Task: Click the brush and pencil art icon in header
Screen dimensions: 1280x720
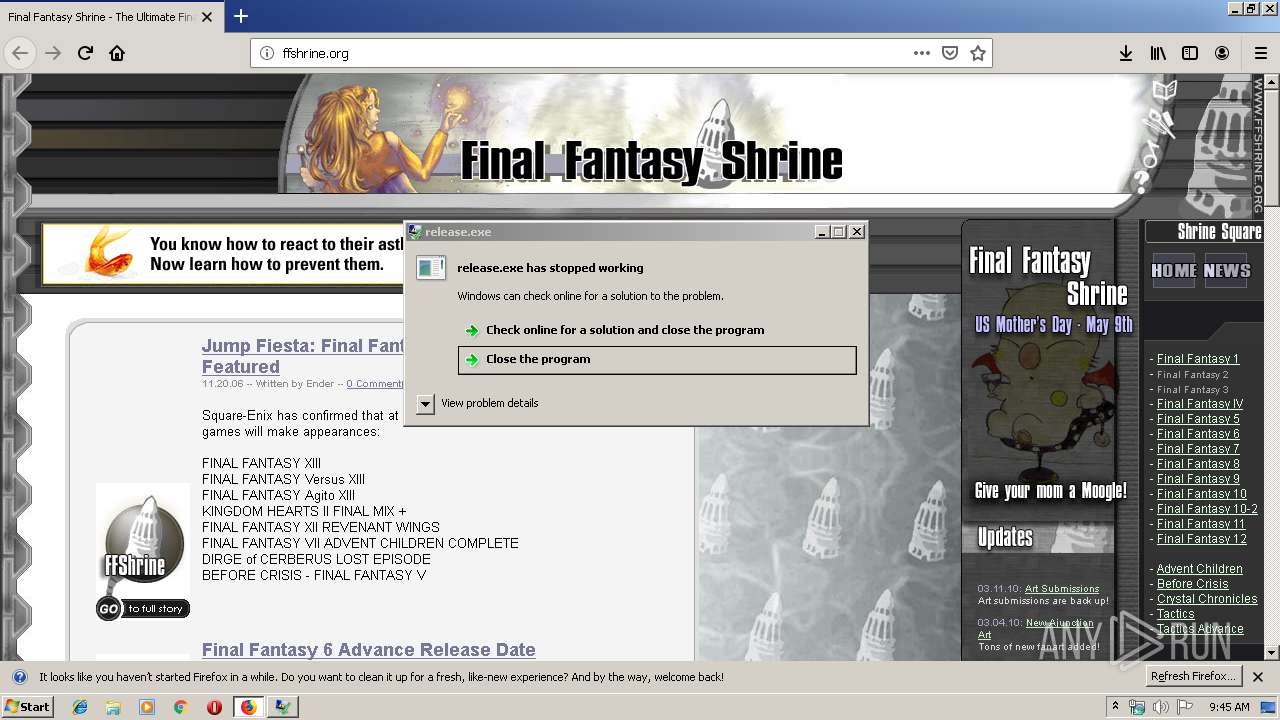Action: [1160, 123]
